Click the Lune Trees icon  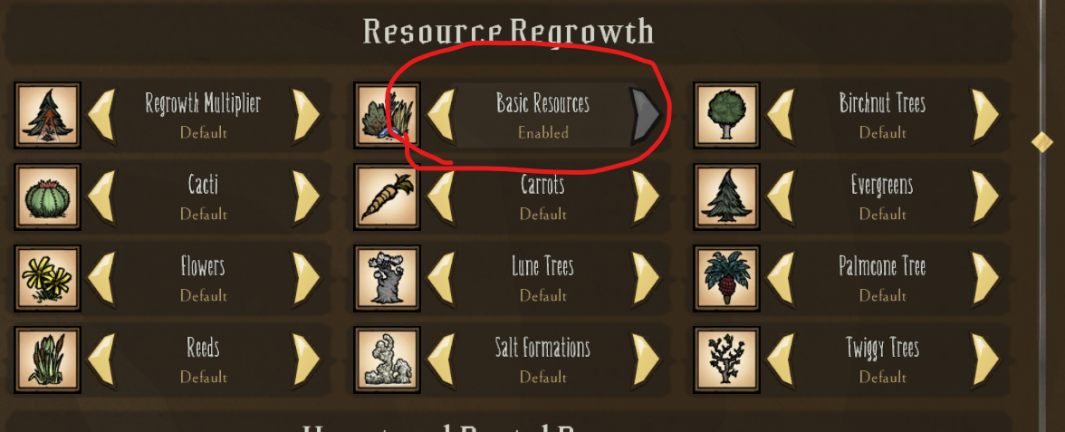[x=387, y=278]
